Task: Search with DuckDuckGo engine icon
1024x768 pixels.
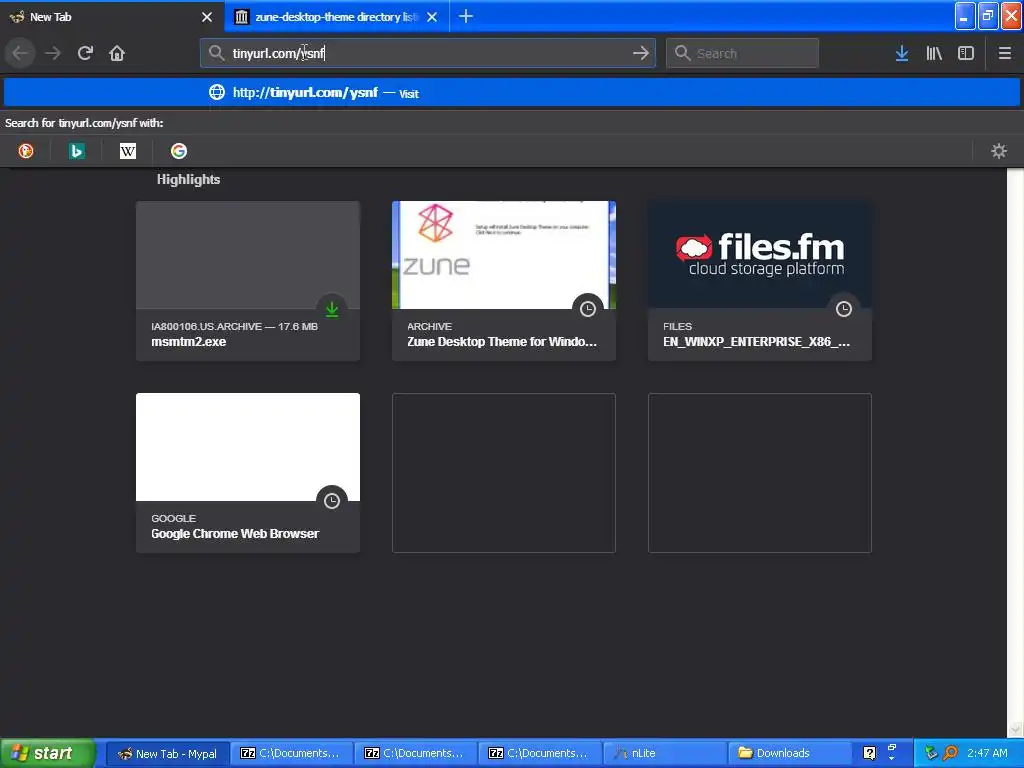Action: 25,152
